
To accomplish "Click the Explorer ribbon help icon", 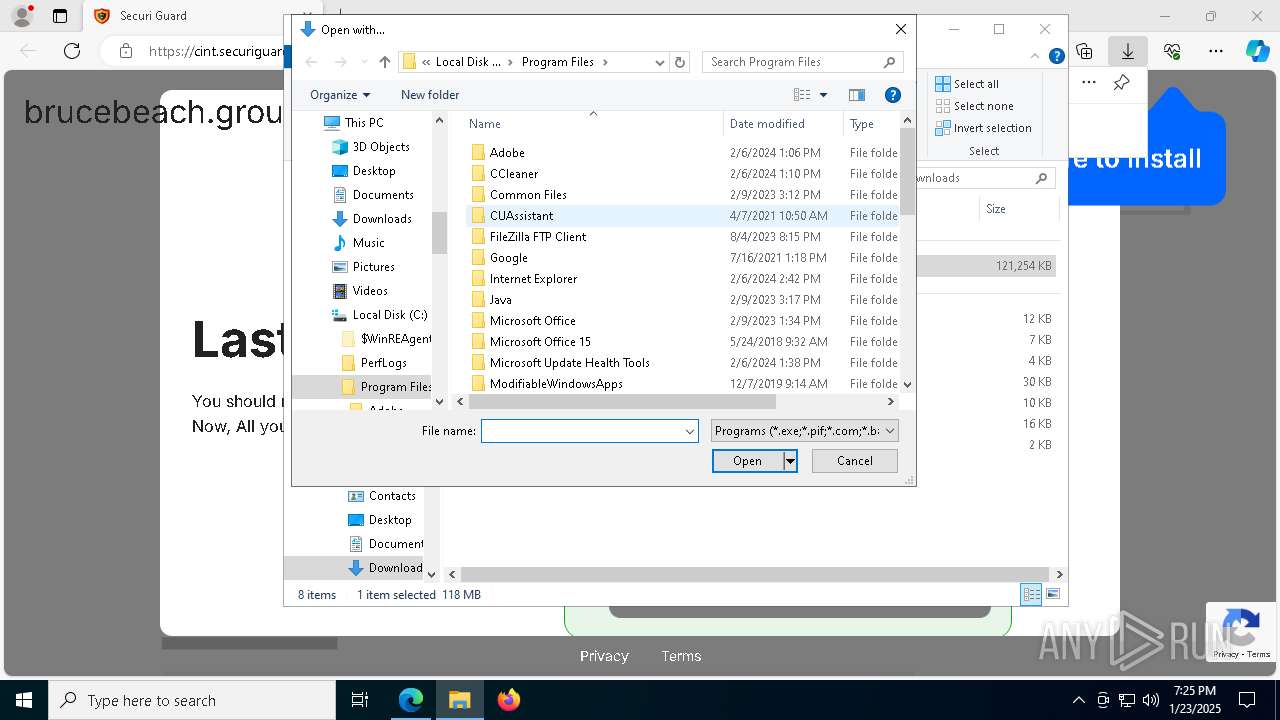I will pyautogui.click(x=1056, y=56).
